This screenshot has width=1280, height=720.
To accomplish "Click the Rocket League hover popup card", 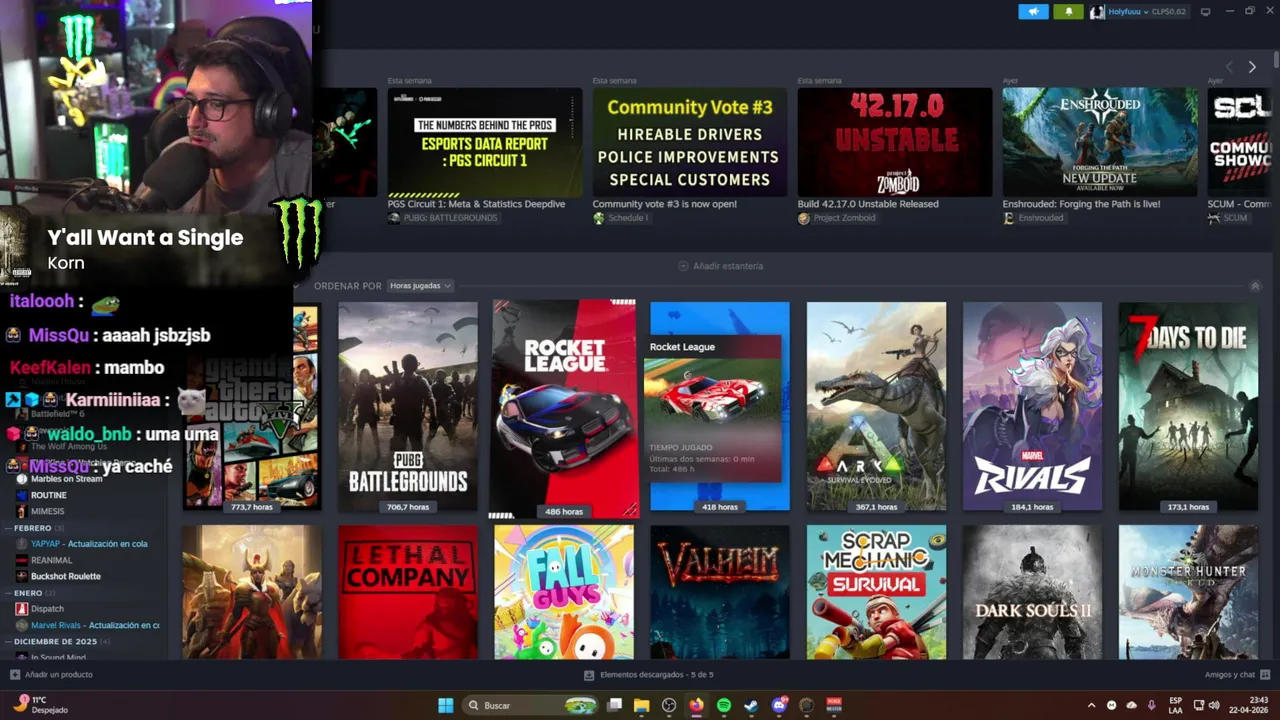I will pos(713,409).
